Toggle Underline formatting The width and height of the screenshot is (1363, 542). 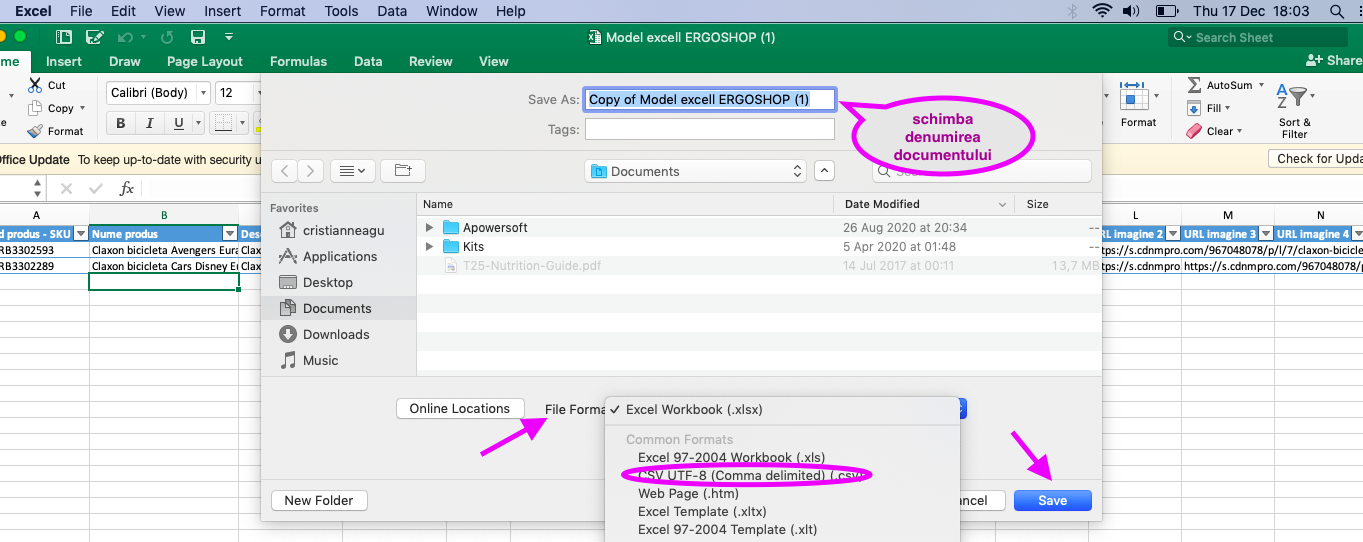(178, 123)
